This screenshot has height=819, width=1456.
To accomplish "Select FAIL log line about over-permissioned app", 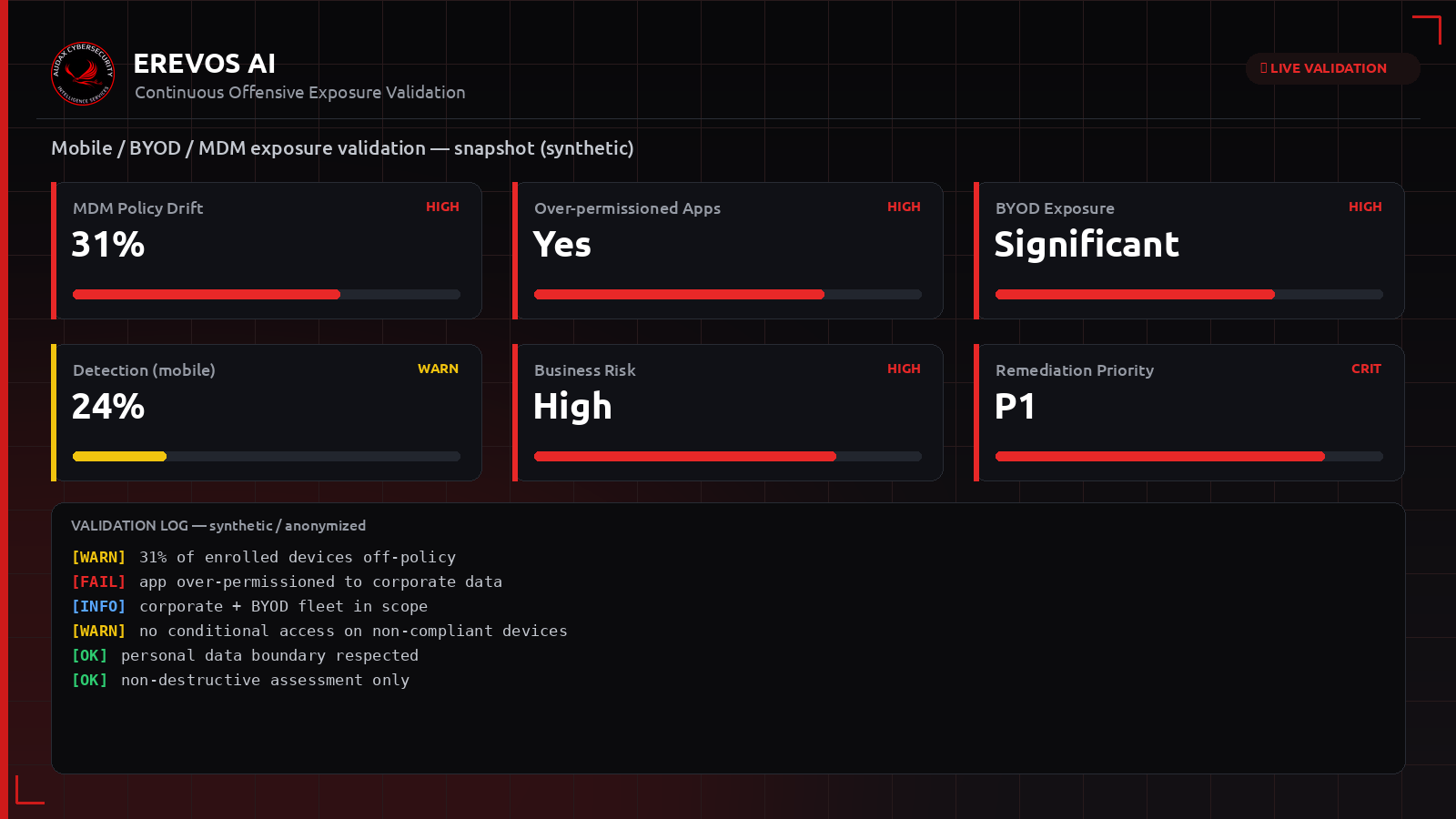I will coord(287,581).
